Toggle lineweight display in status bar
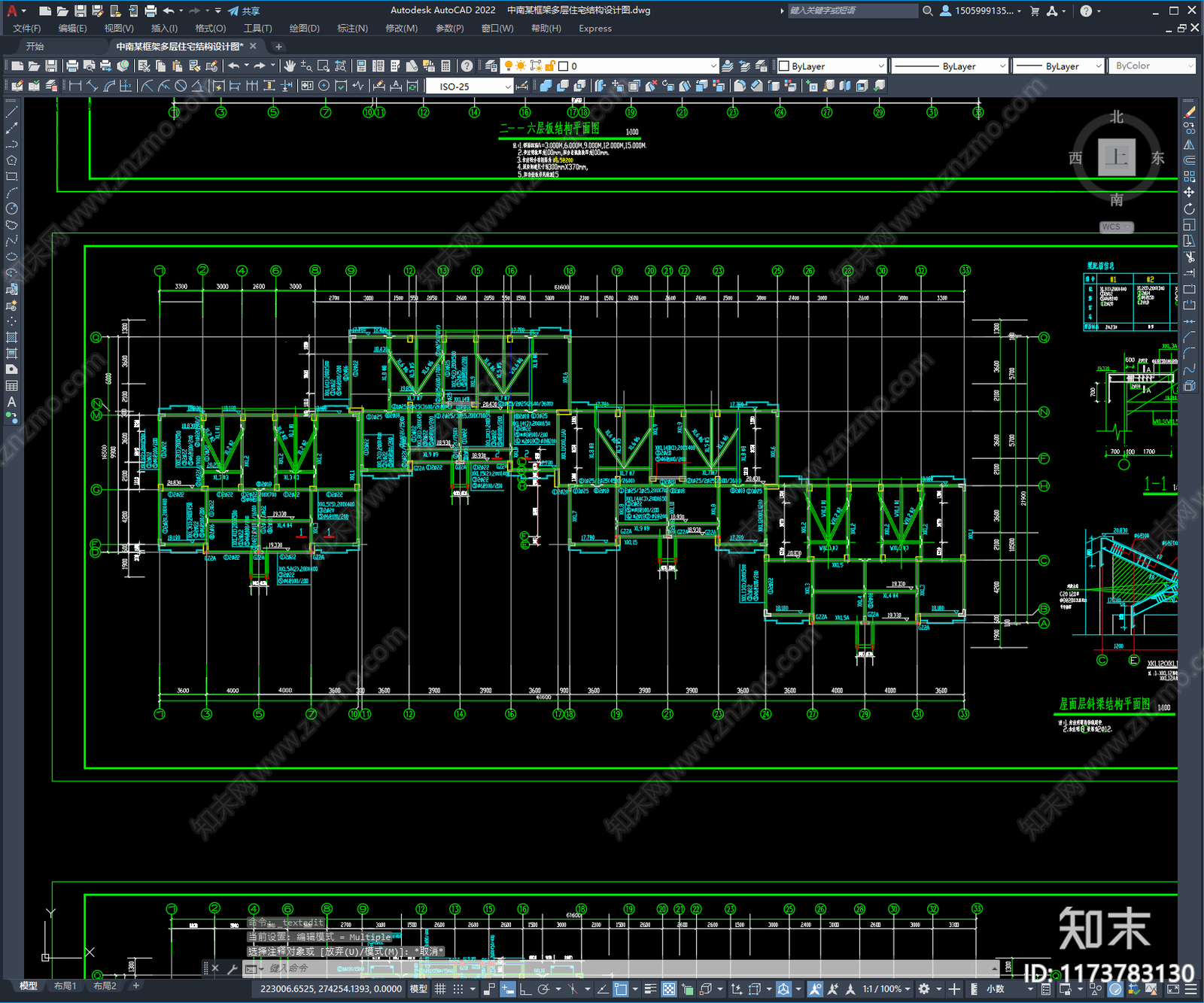The width and height of the screenshot is (1204, 1003). (x=650, y=989)
